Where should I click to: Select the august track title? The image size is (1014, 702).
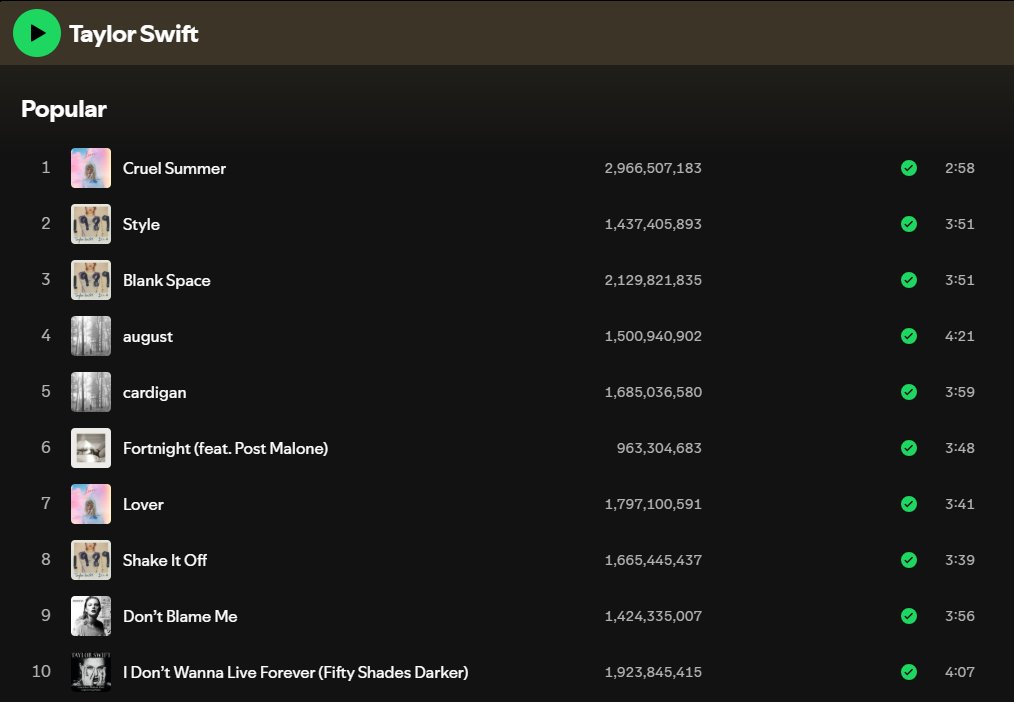click(147, 337)
